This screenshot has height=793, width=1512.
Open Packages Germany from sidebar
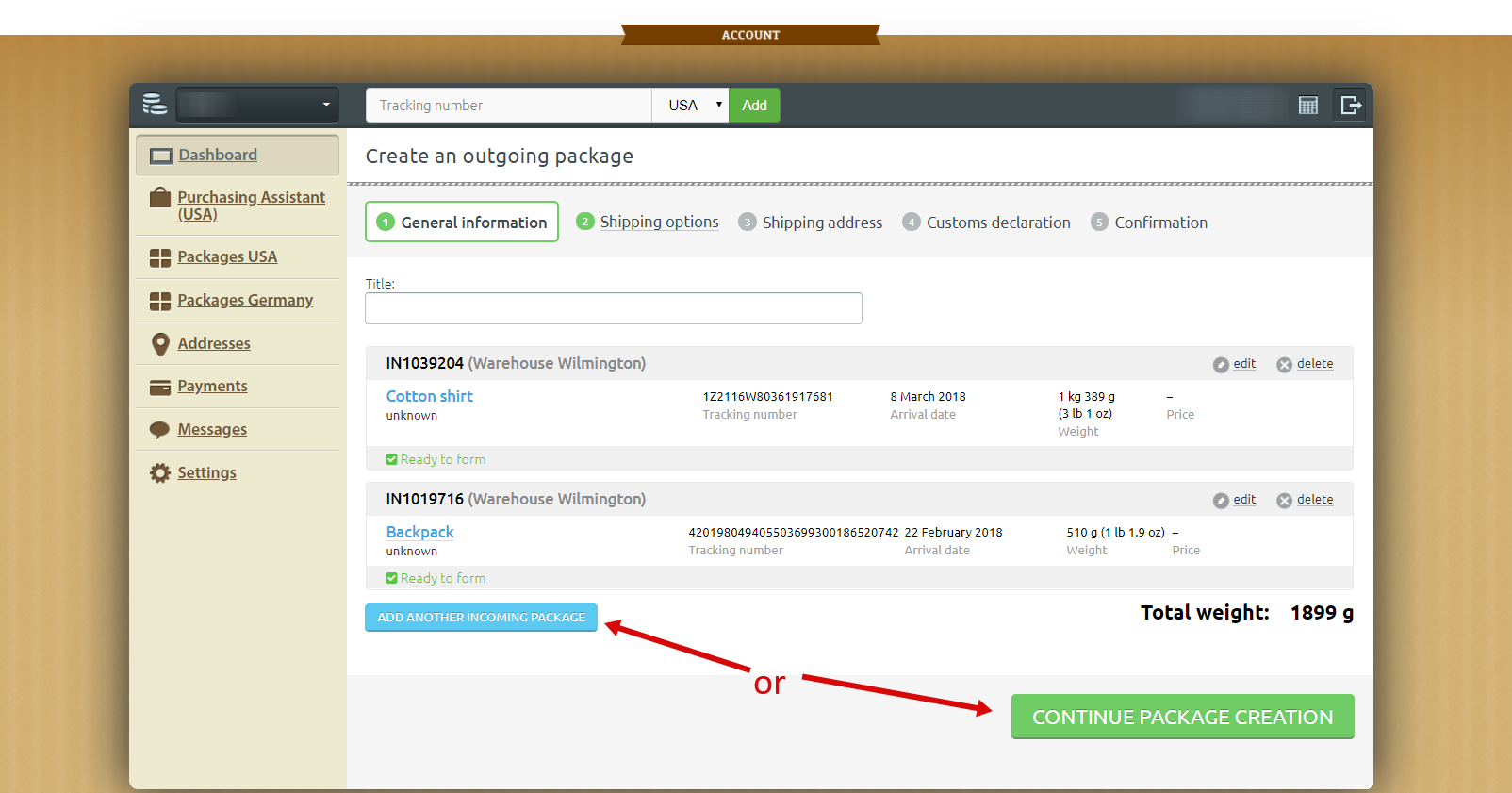[244, 300]
